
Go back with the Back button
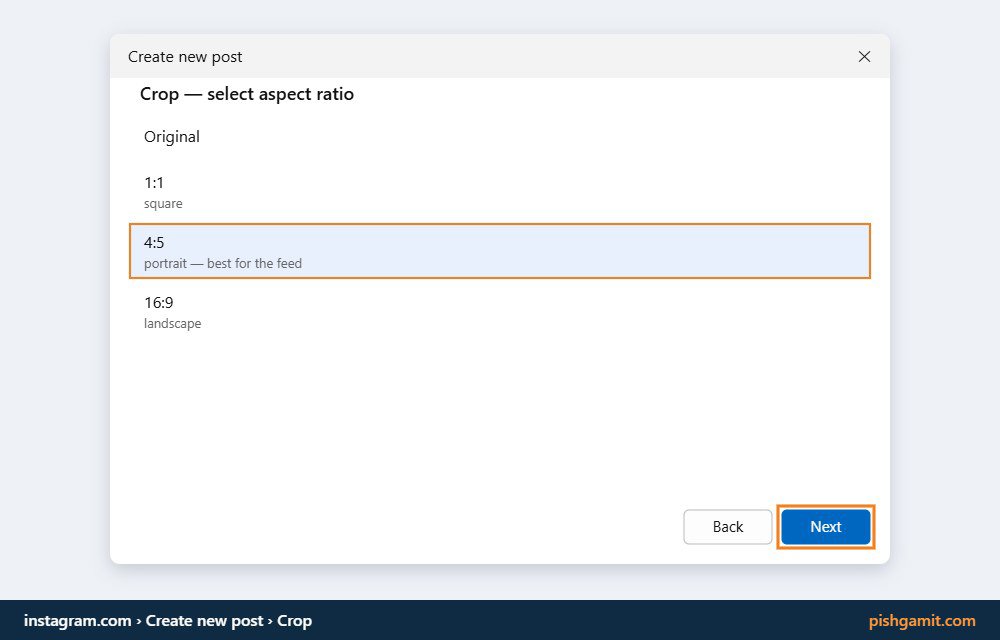[728, 527]
